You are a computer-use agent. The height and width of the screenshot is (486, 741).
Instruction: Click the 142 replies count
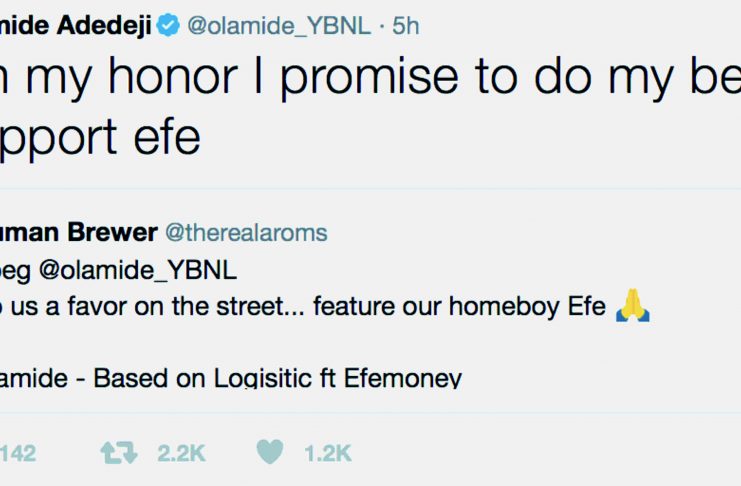click(x=18, y=453)
